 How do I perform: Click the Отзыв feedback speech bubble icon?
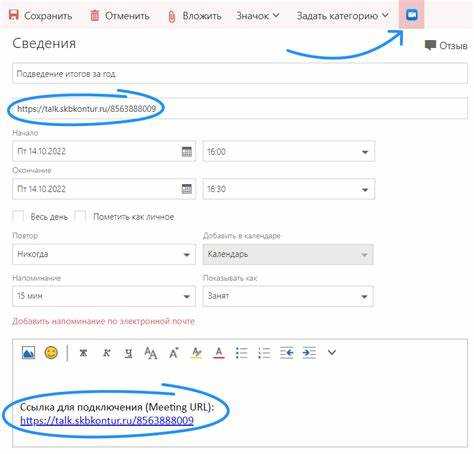[430, 45]
